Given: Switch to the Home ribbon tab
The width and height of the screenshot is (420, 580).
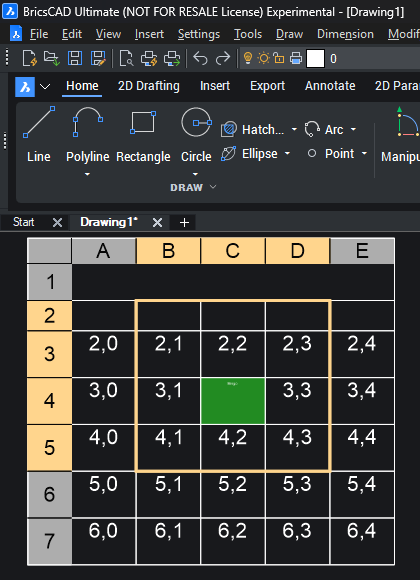Looking at the screenshot, I should (82, 86).
